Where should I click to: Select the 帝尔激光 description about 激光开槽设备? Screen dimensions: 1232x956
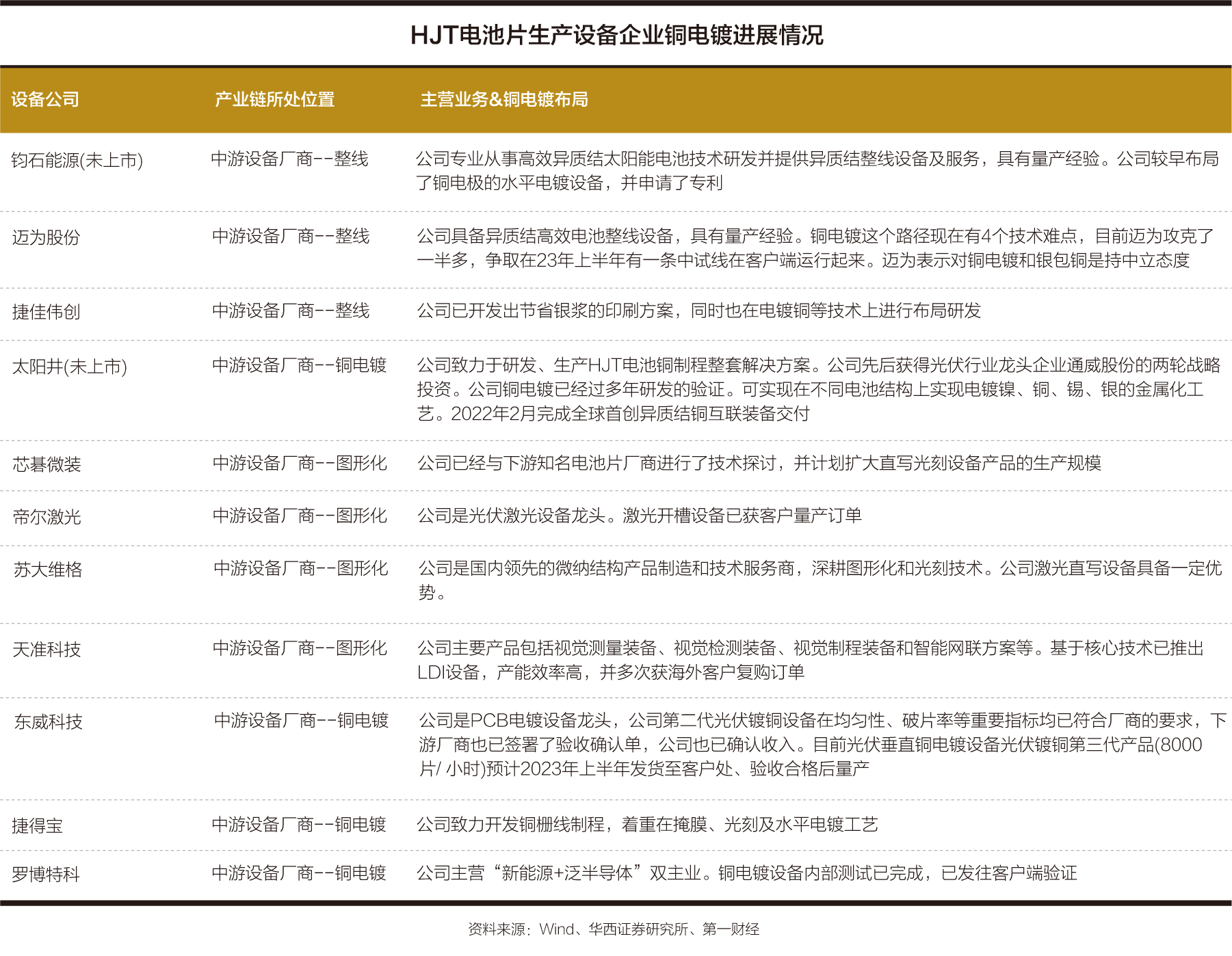(x=640, y=516)
